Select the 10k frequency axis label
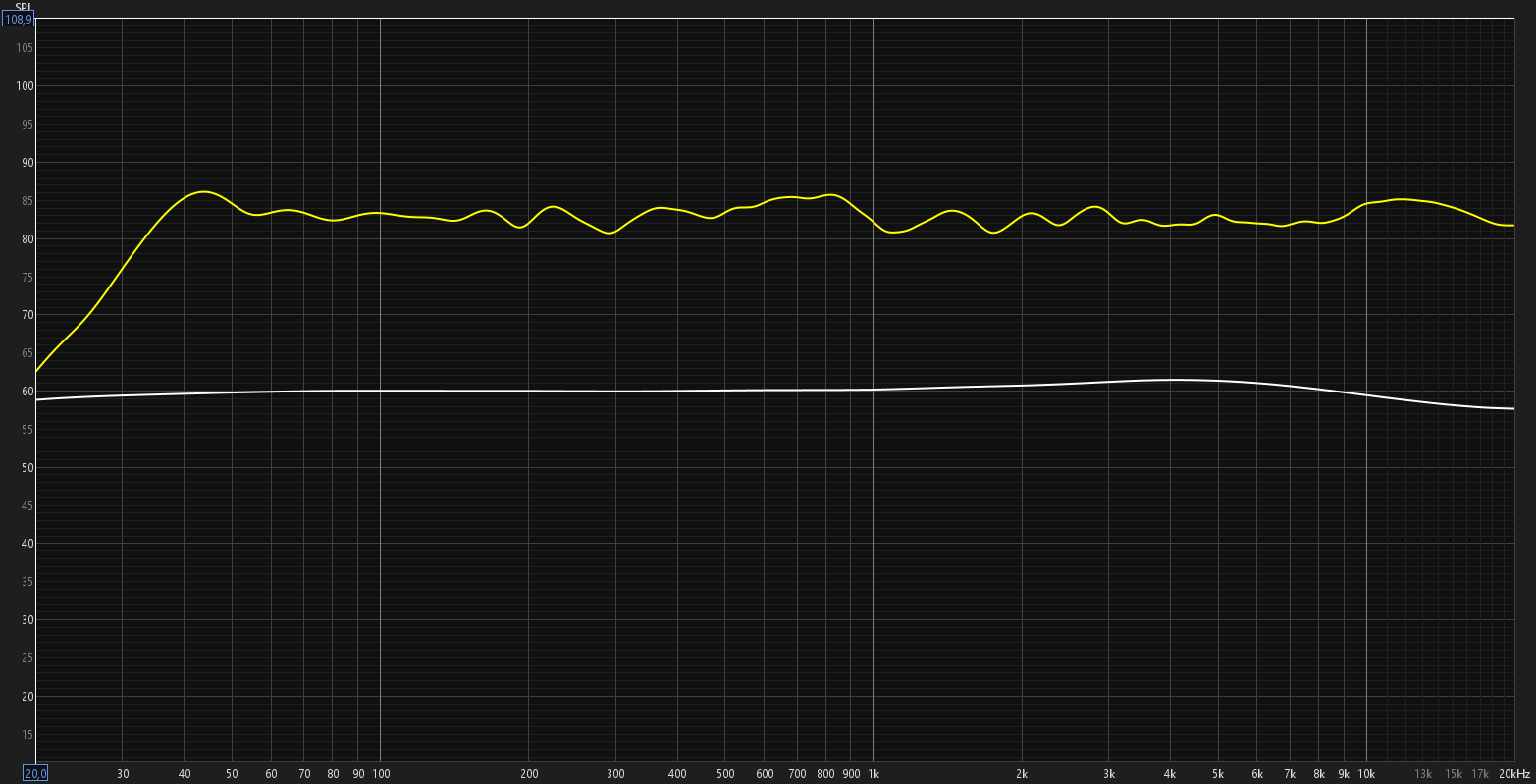This screenshot has height=784, width=1536. (x=1366, y=774)
